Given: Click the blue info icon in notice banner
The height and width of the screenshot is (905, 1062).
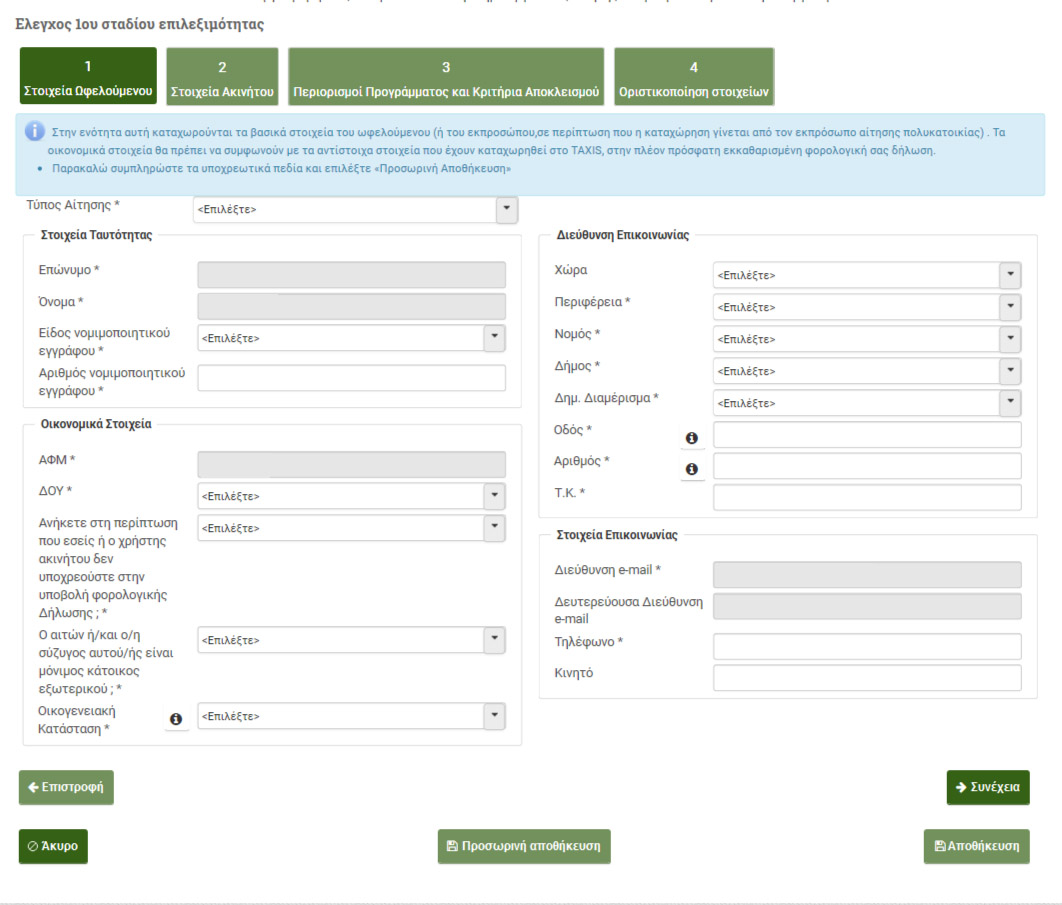Looking at the screenshot, I should click(35, 132).
